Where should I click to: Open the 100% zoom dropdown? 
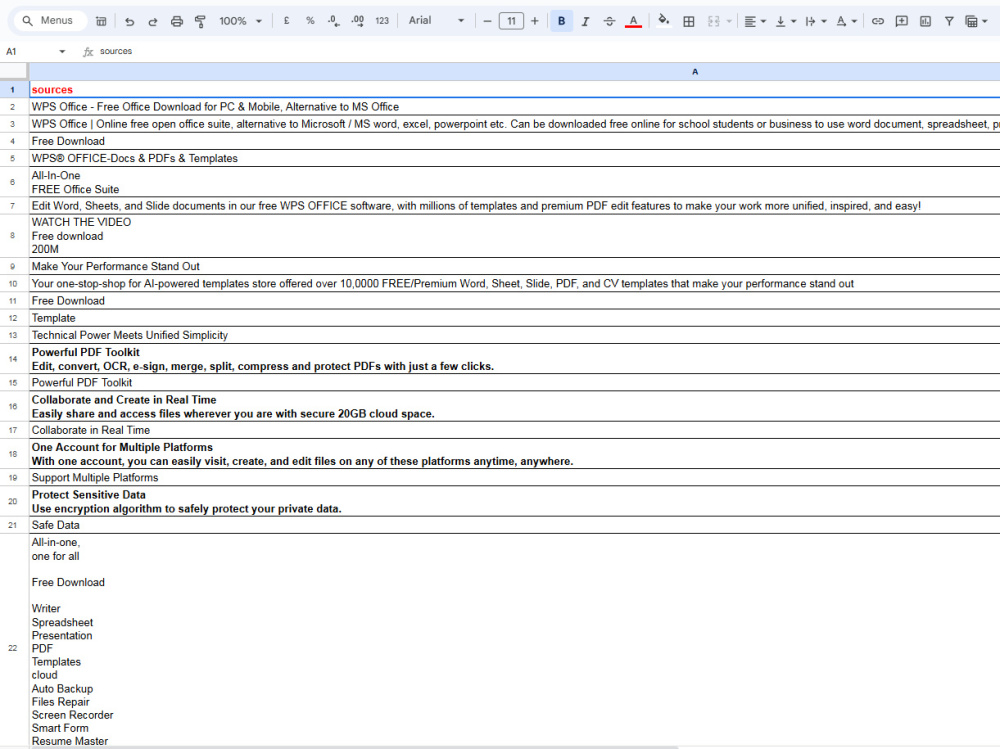(x=240, y=21)
